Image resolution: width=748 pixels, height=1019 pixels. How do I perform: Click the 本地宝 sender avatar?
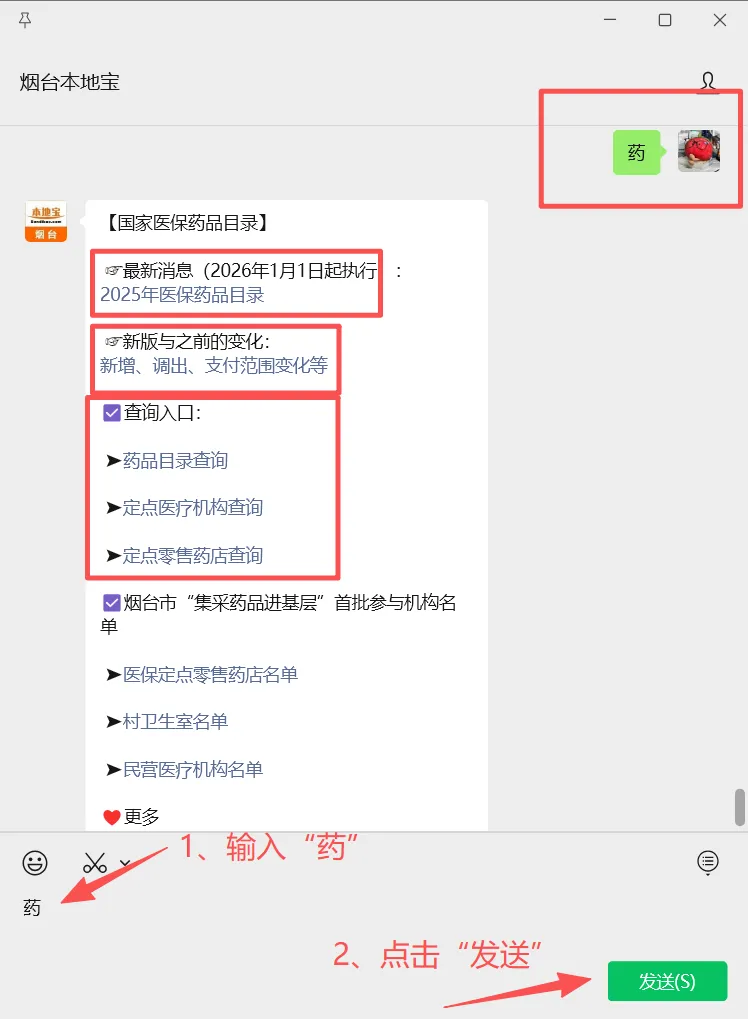click(x=46, y=222)
